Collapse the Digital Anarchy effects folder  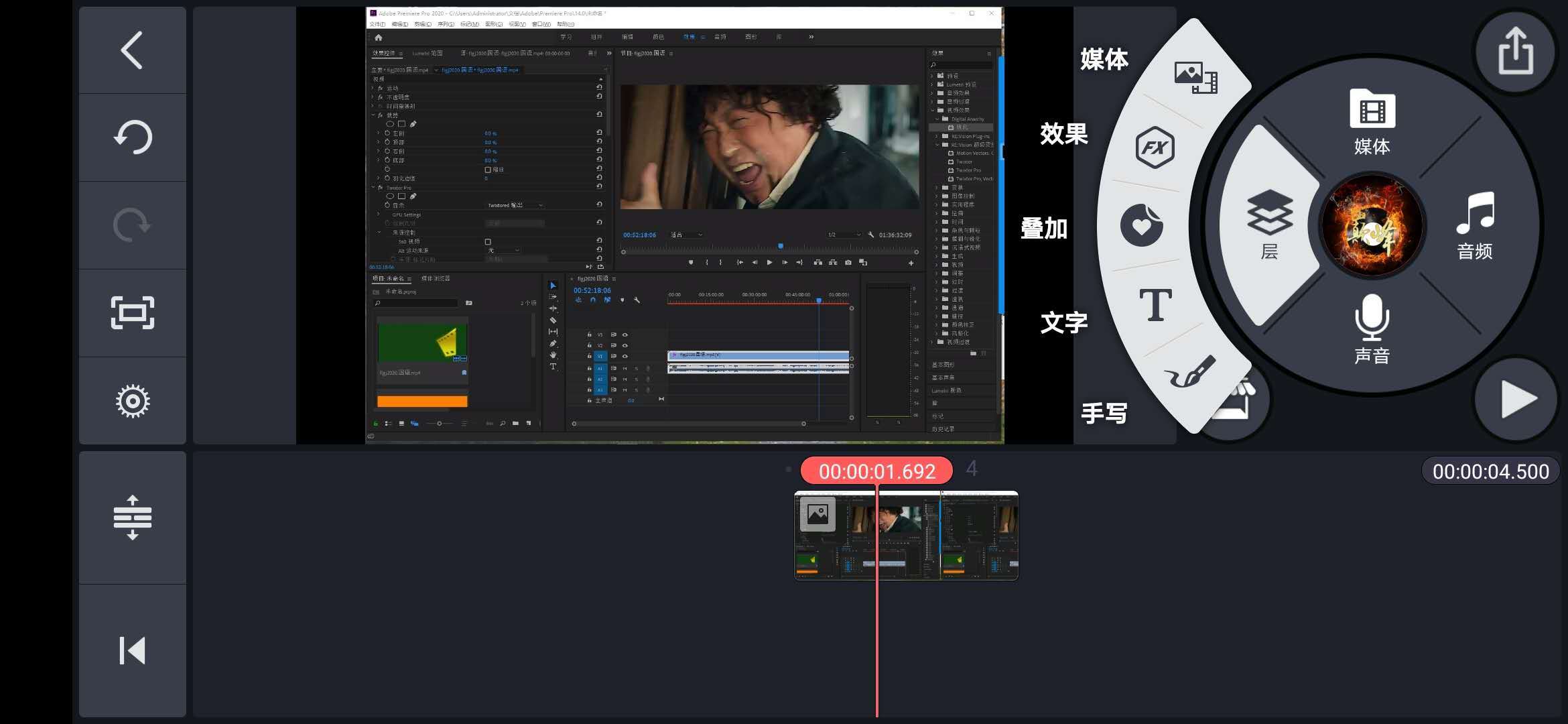point(937,119)
